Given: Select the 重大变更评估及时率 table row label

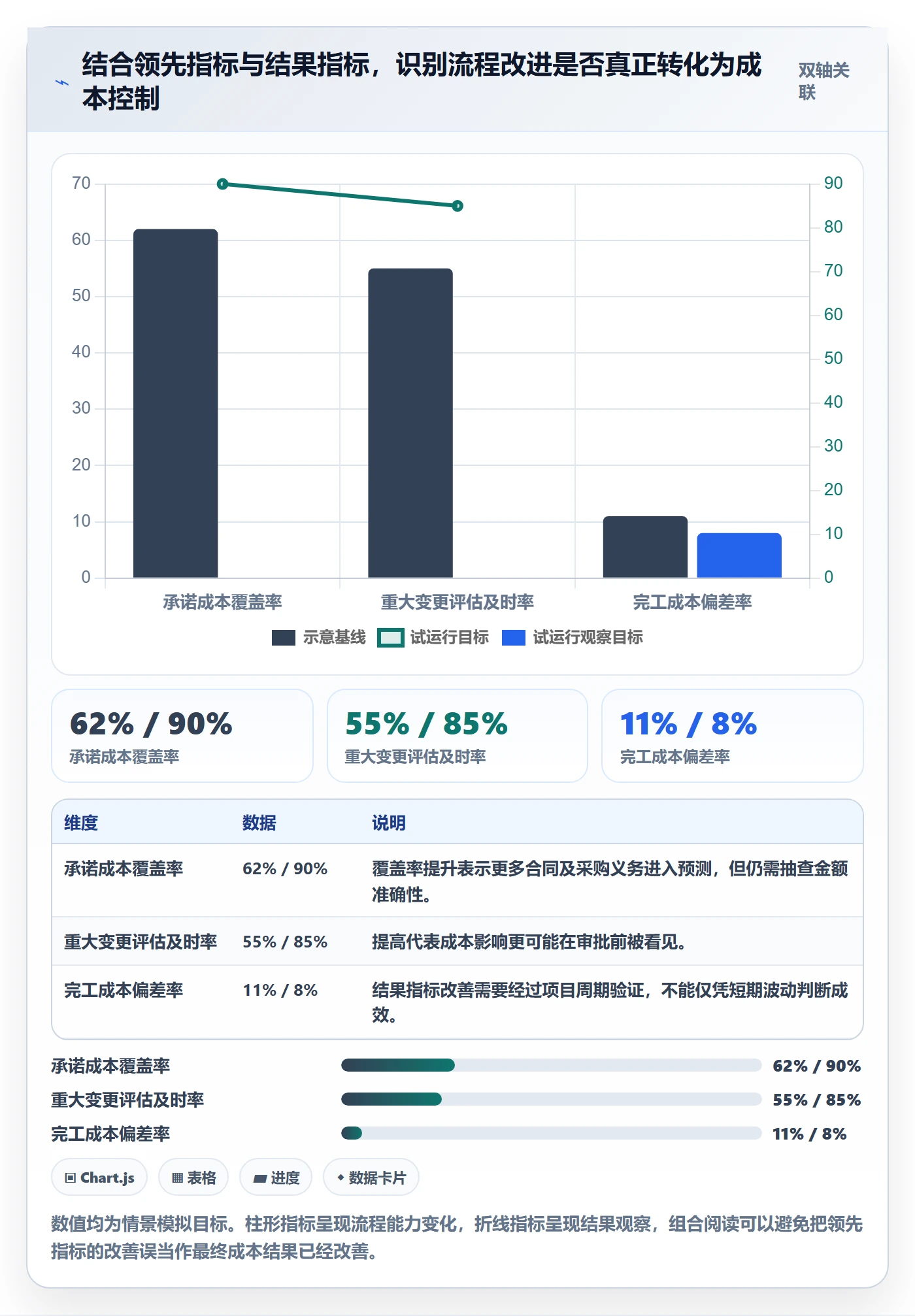Looking at the screenshot, I should pos(141,942).
